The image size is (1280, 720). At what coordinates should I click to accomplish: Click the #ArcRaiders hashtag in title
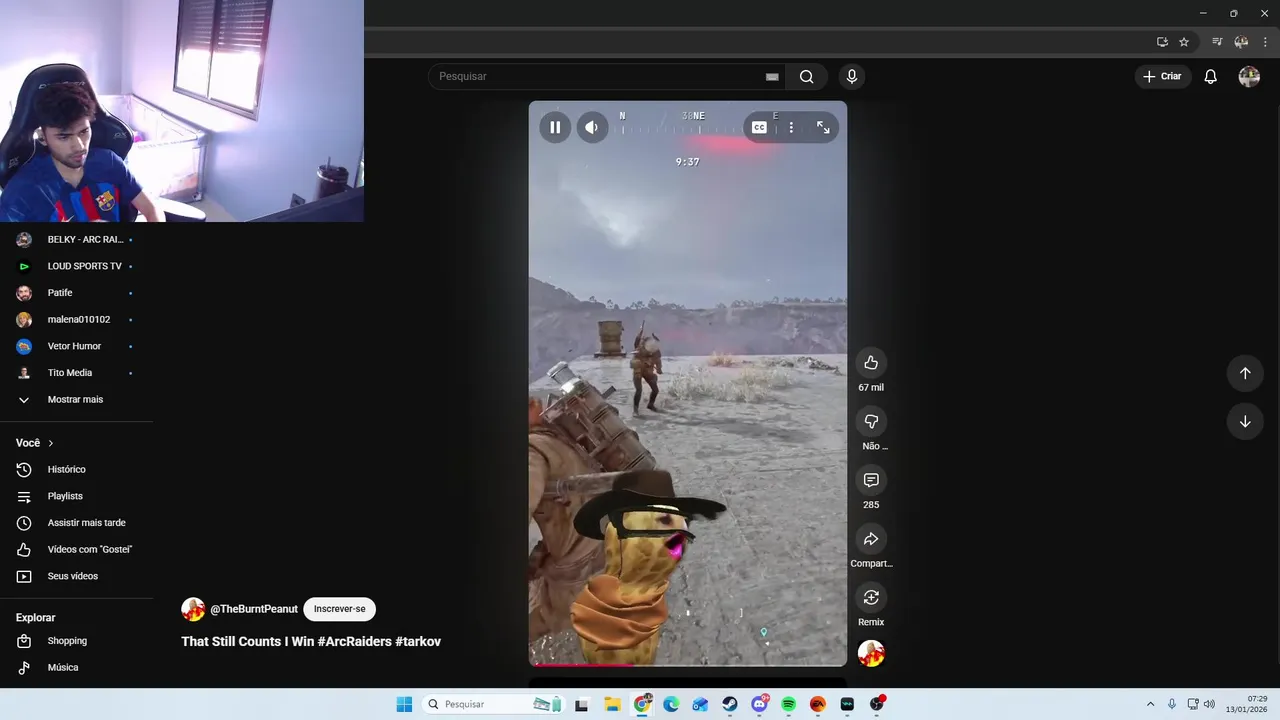click(x=356, y=642)
